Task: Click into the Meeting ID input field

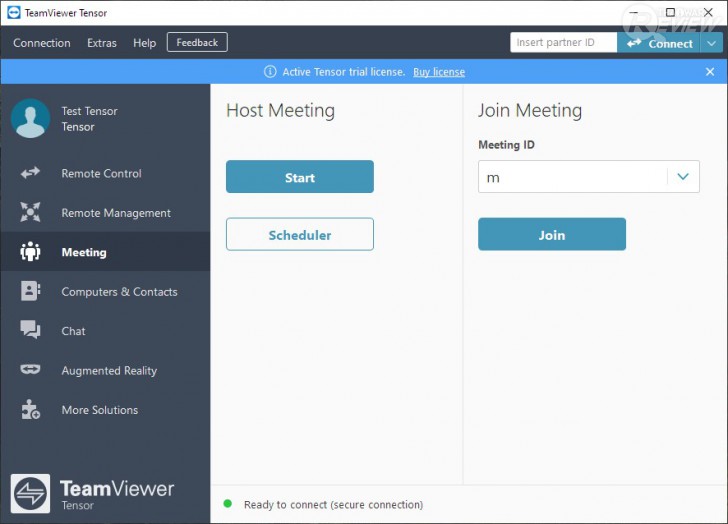Action: 573,176
